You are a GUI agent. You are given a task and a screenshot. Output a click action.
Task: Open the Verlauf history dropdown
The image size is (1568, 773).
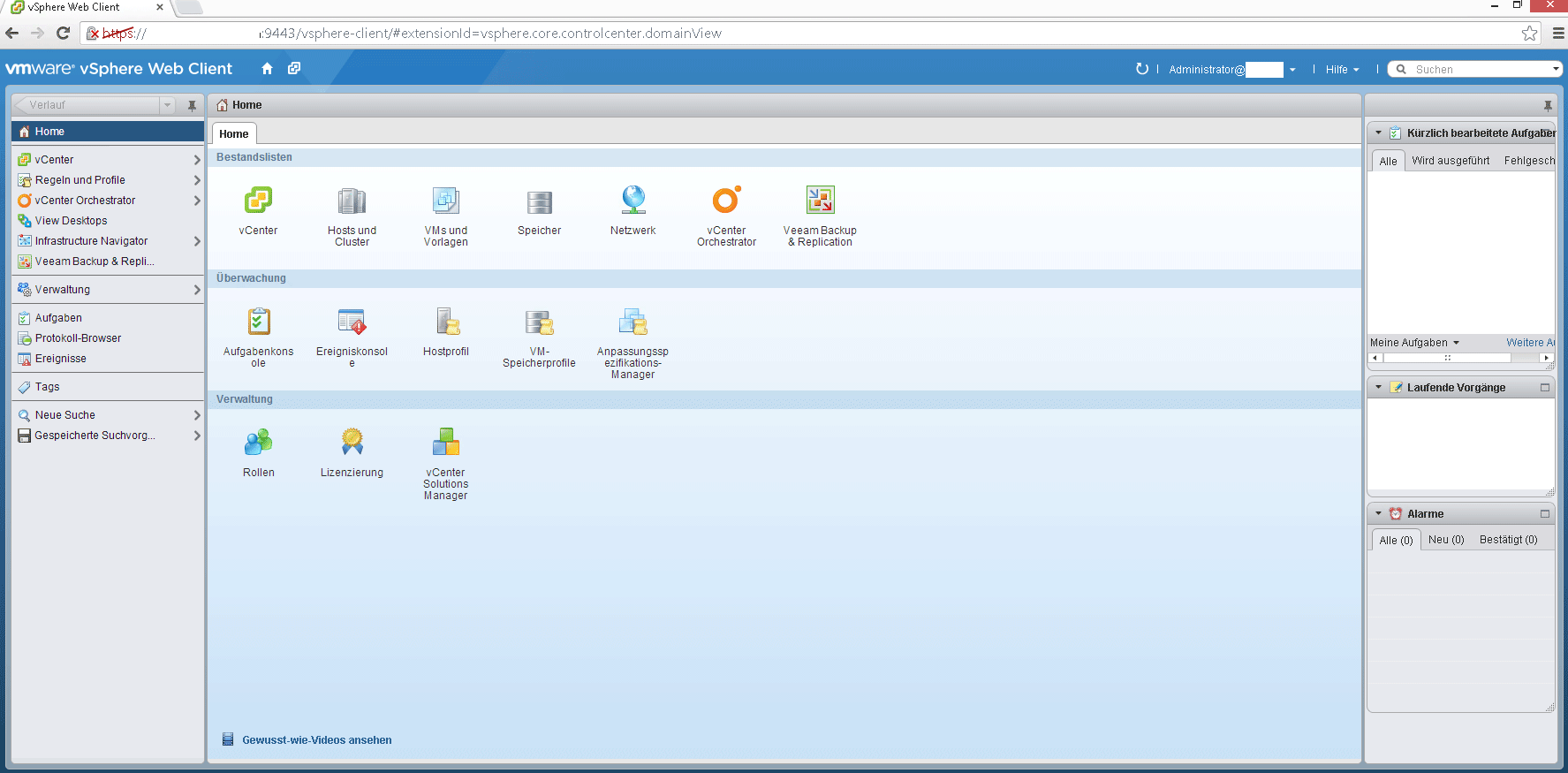coord(167,105)
